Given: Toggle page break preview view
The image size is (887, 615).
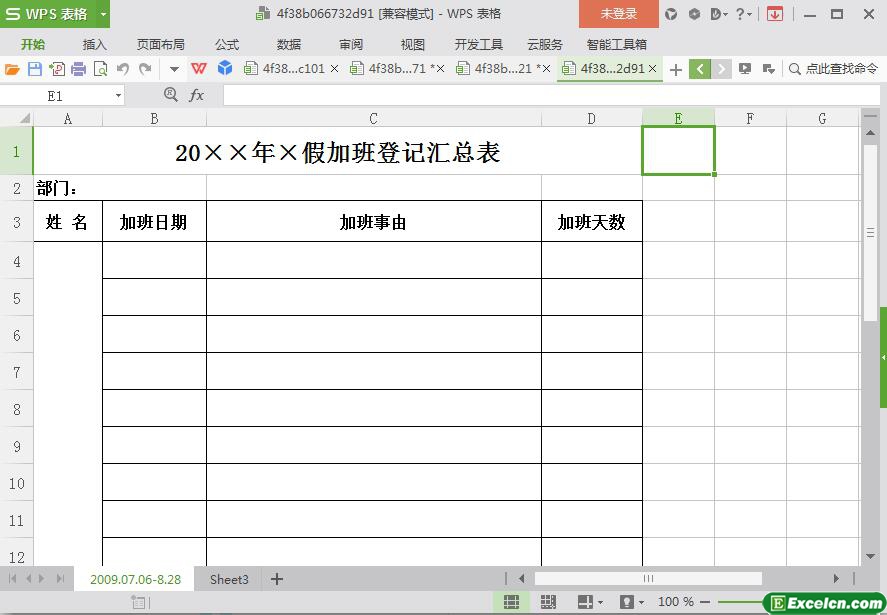Looking at the screenshot, I should pos(548,602).
